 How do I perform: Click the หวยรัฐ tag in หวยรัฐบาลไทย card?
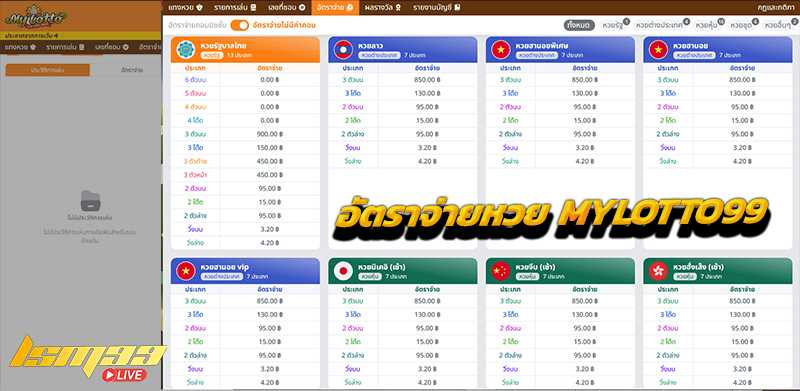(212, 55)
